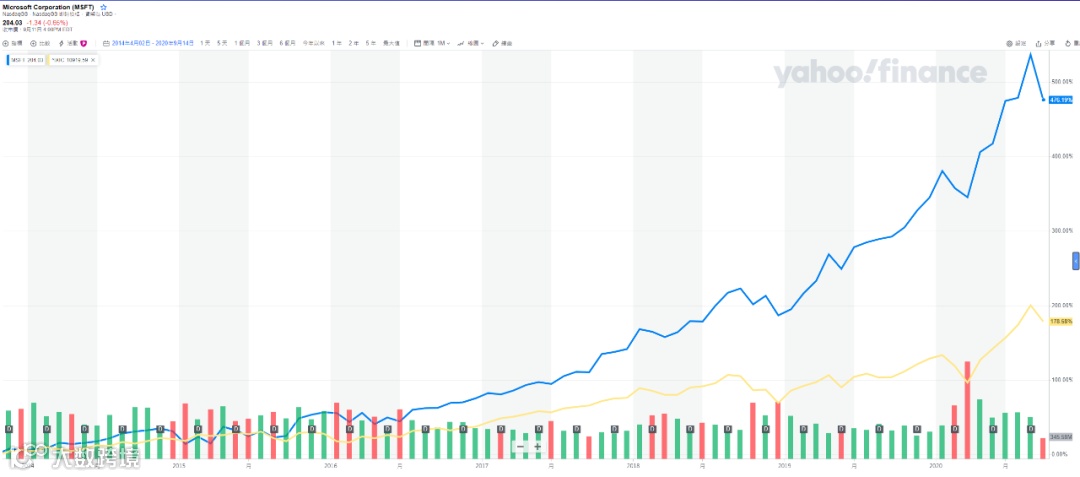Open the events lightning-bolt button
This screenshot has width=1080, height=477.
(67, 43)
